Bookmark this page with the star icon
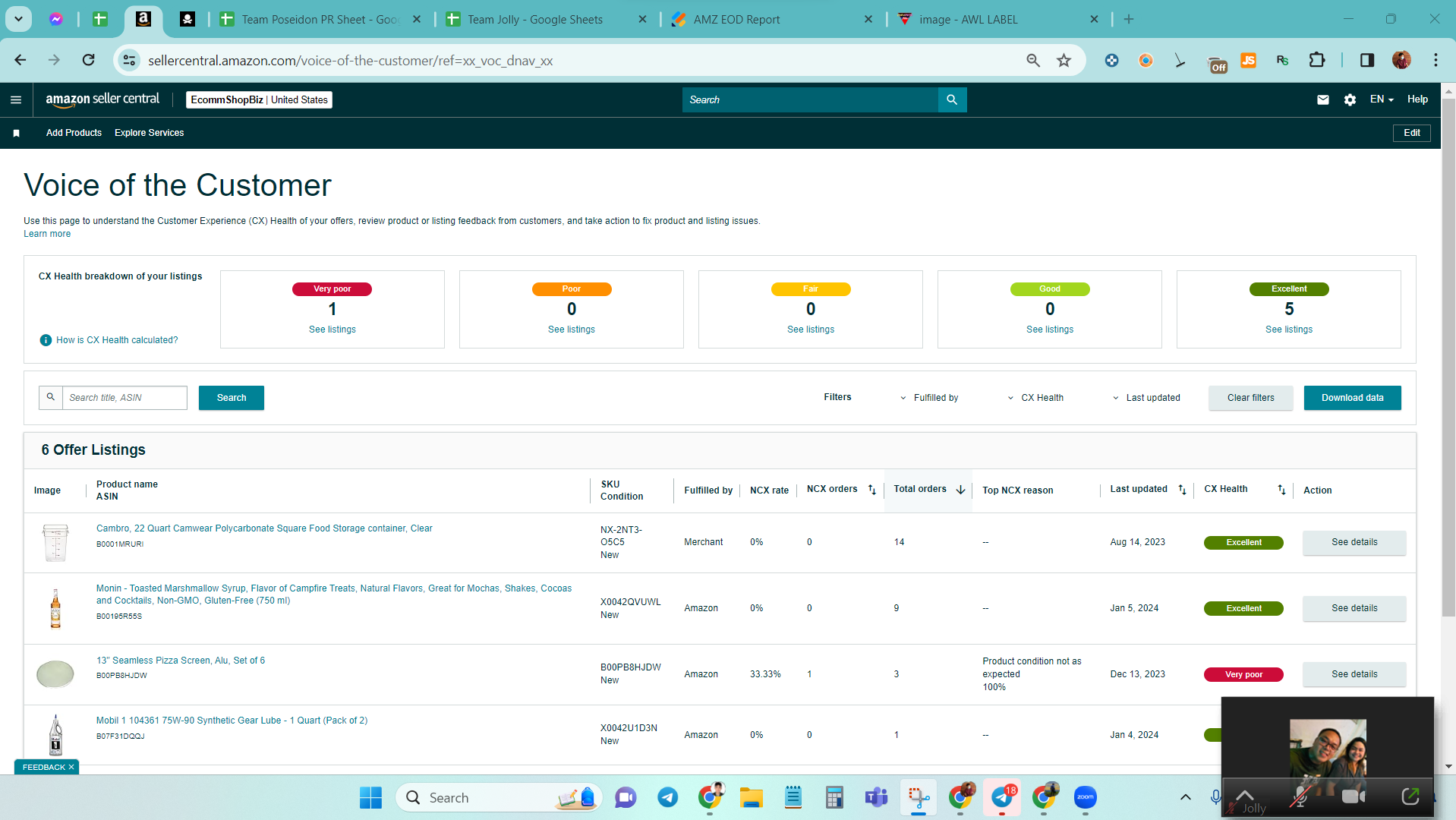Screen dimensions: 1456x820 tap(1064, 60)
